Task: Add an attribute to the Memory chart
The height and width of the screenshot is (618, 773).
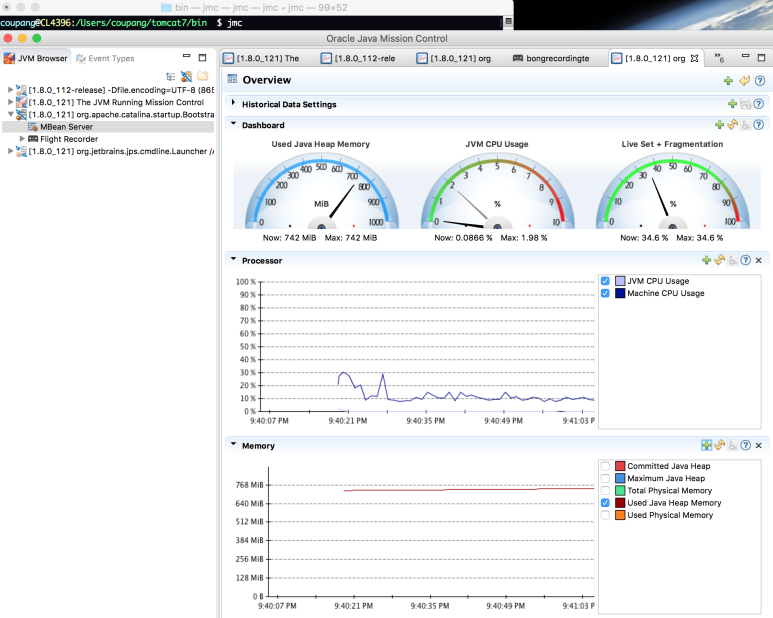Action: pos(706,445)
